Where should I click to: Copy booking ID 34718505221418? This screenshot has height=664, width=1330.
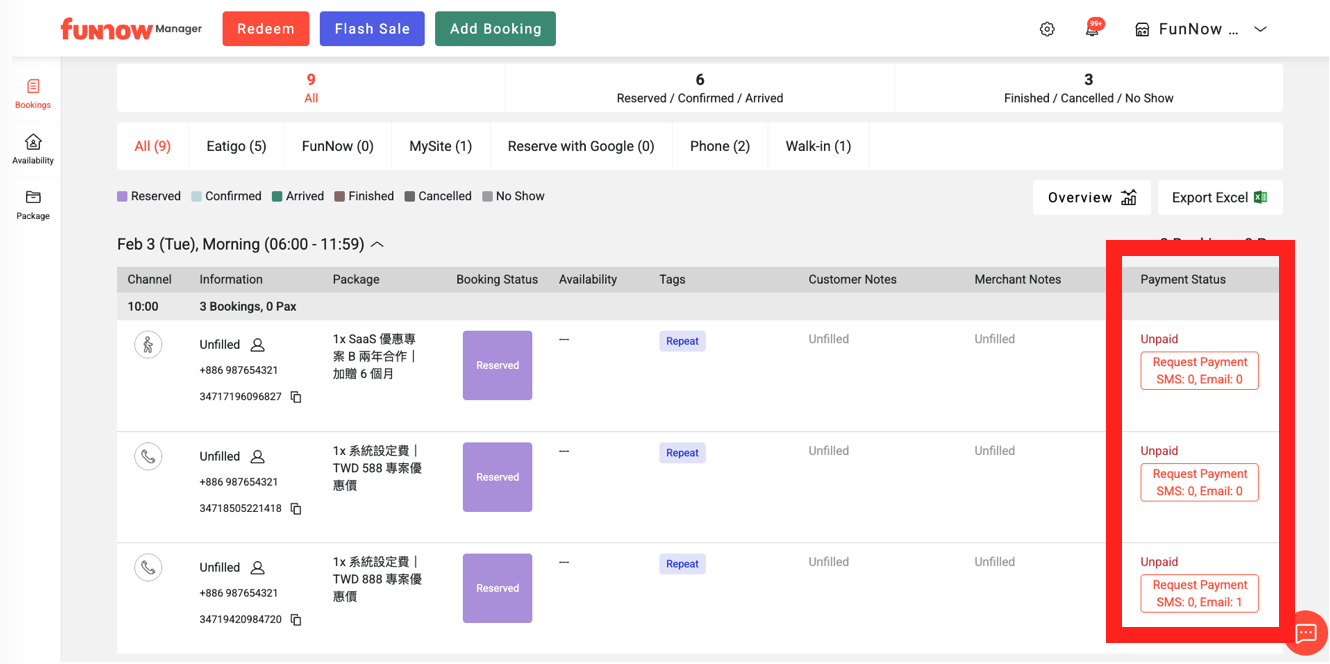tap(296, 509)
